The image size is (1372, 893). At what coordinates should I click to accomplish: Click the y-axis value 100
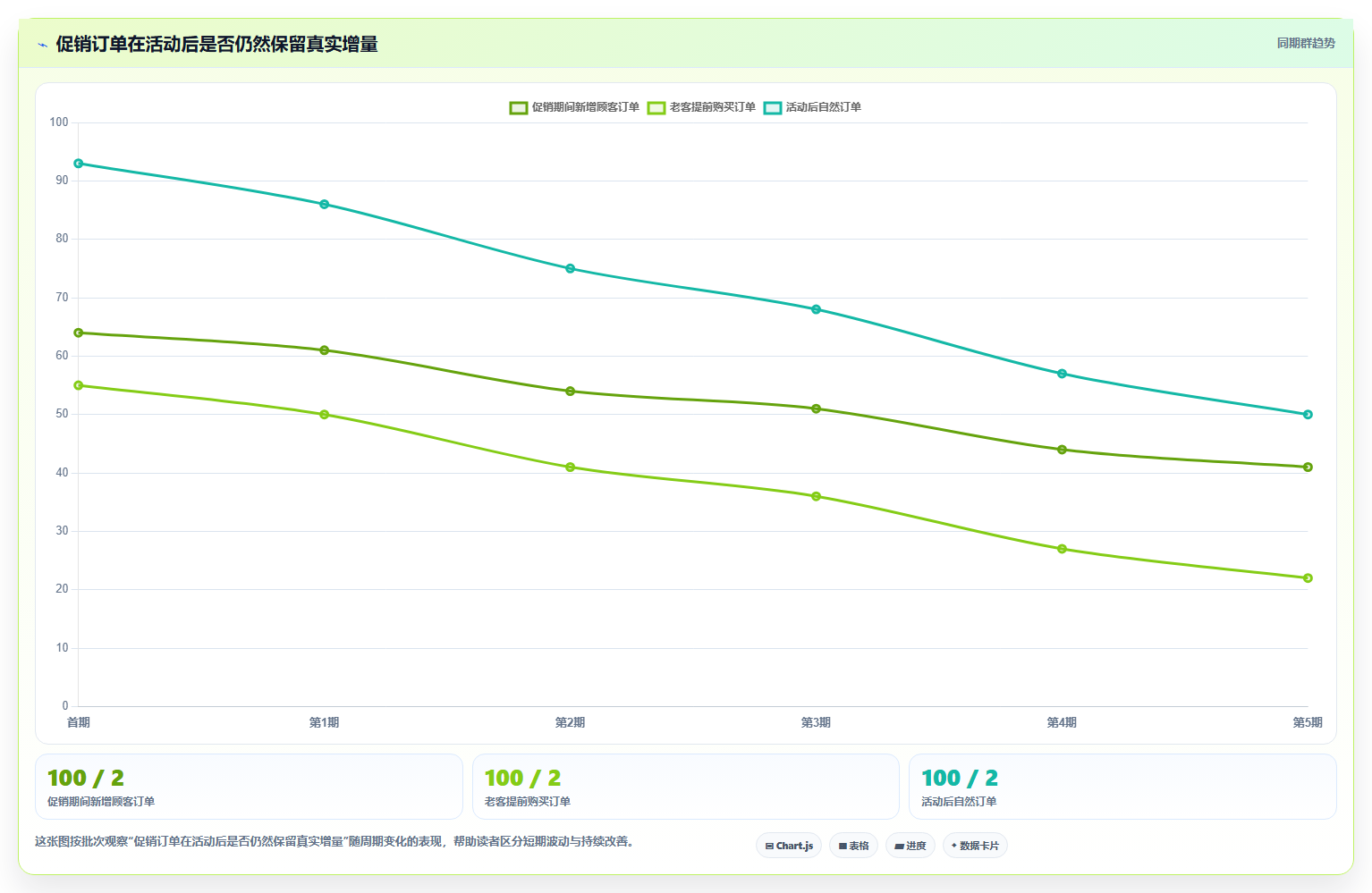59,122
